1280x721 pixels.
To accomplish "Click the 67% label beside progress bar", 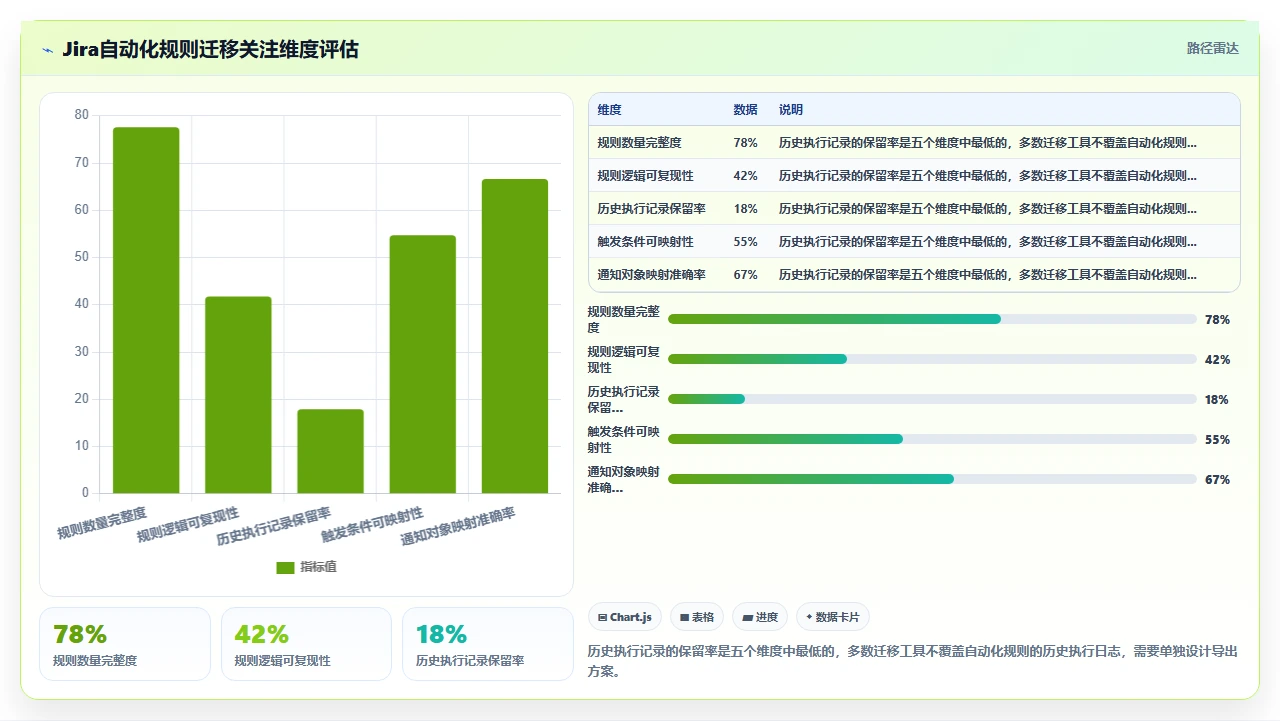I will tap(1217, 480).
